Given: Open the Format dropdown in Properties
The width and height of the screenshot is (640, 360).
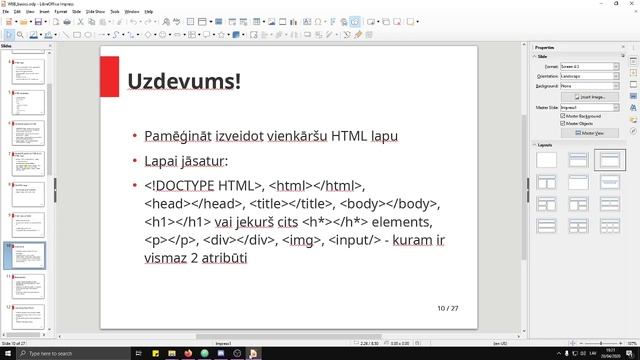Looking at the screenshot, I should click(x=589, y=67).
